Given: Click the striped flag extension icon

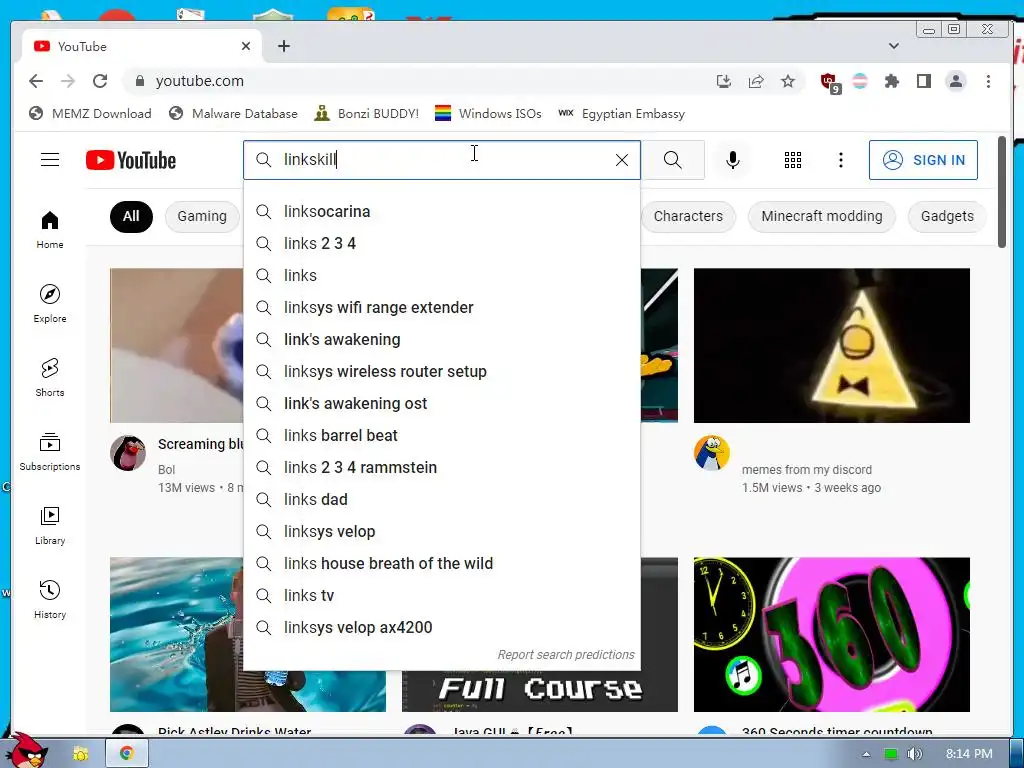Looking at the screenshot, I should 860,81.
